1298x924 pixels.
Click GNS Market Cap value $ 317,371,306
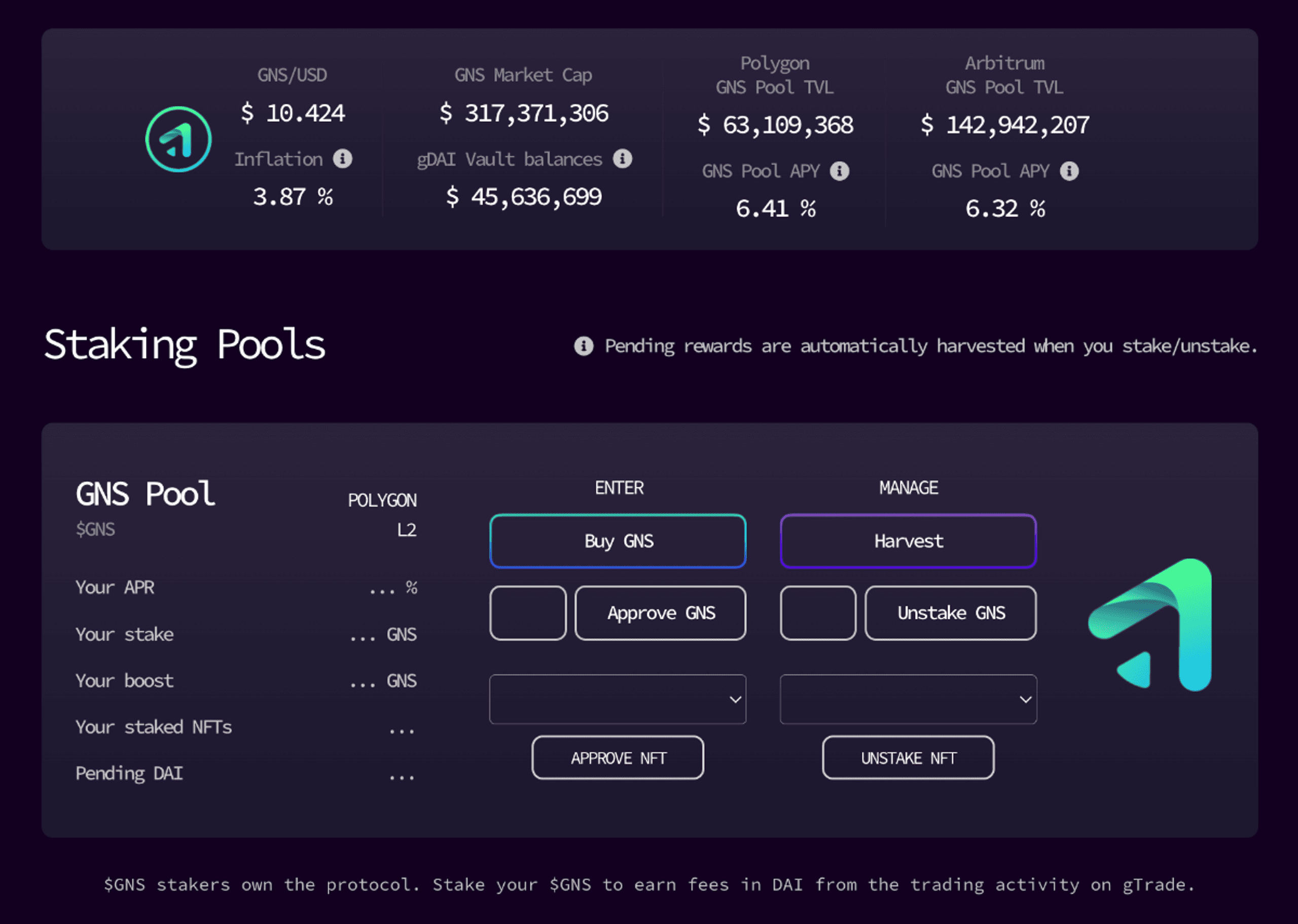pyautogui.click(x=524, y=113)
